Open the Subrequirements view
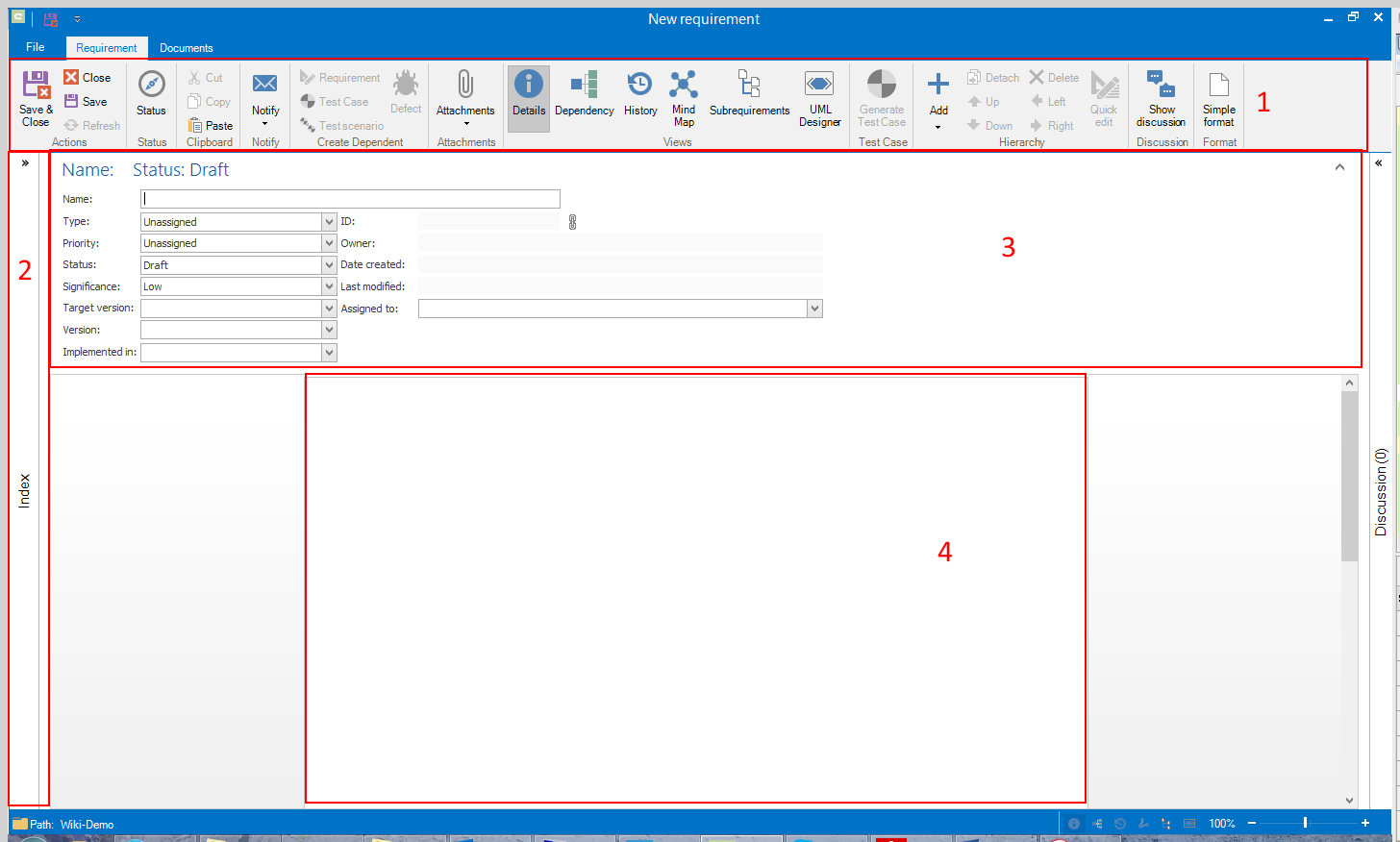The height and width of the screenshot is (842, 1400). tap(749, 97)
